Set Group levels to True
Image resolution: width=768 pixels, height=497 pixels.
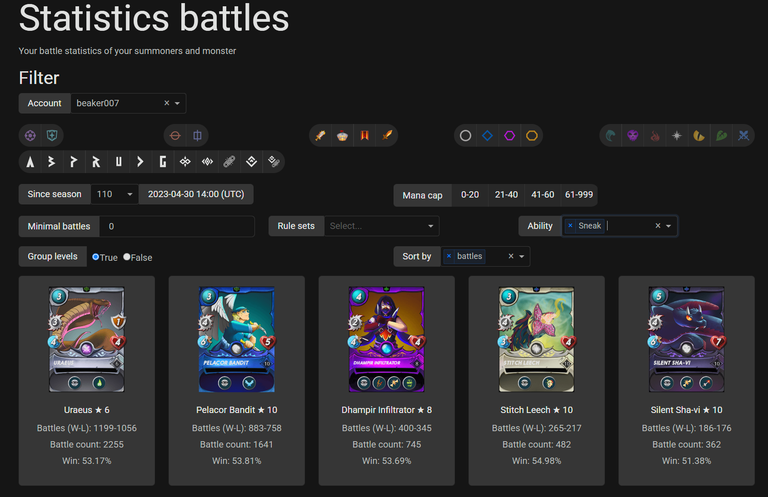coord(96,257)
